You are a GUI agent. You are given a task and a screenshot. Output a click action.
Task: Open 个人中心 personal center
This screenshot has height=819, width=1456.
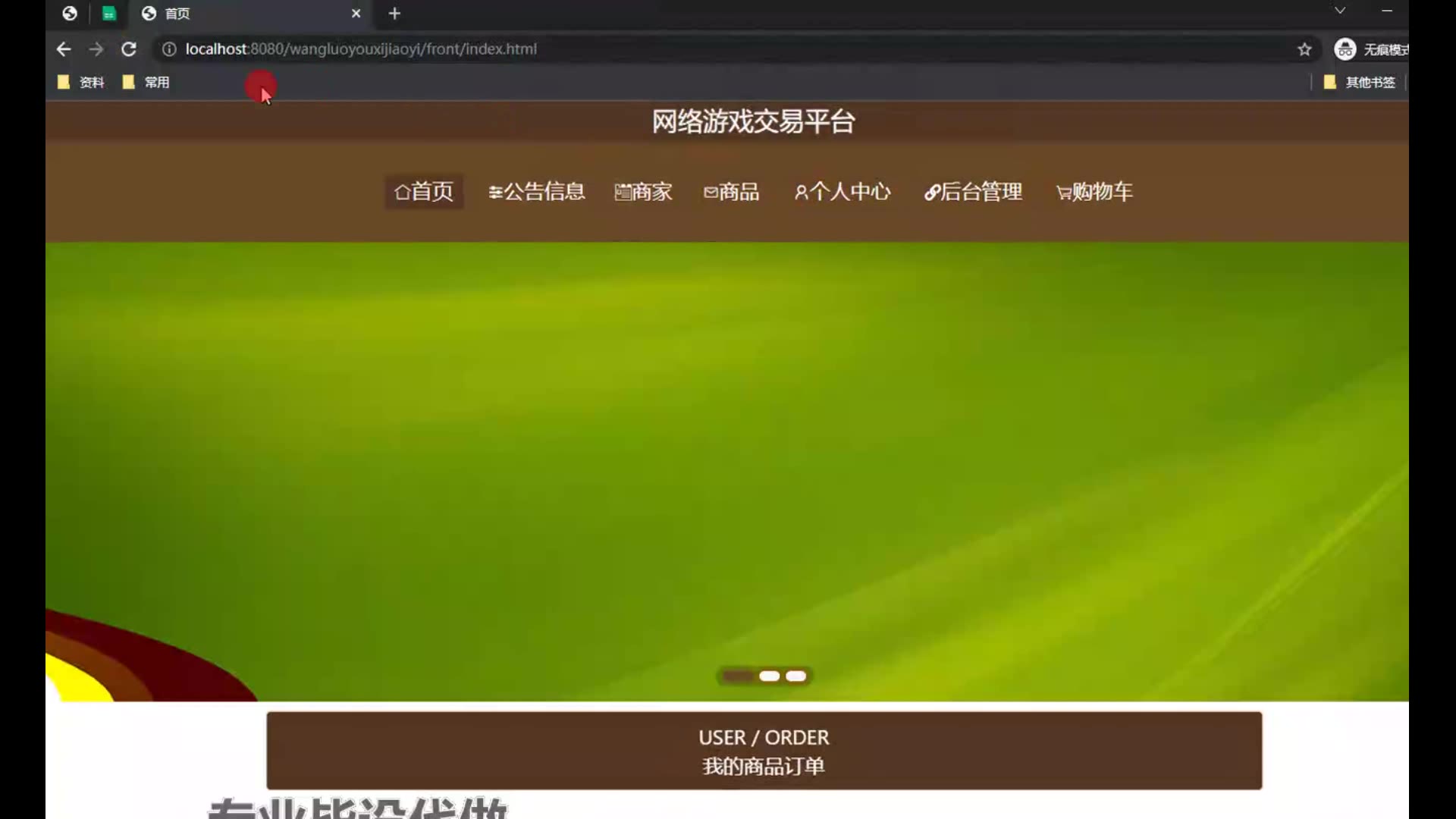[x=843, y=191]
